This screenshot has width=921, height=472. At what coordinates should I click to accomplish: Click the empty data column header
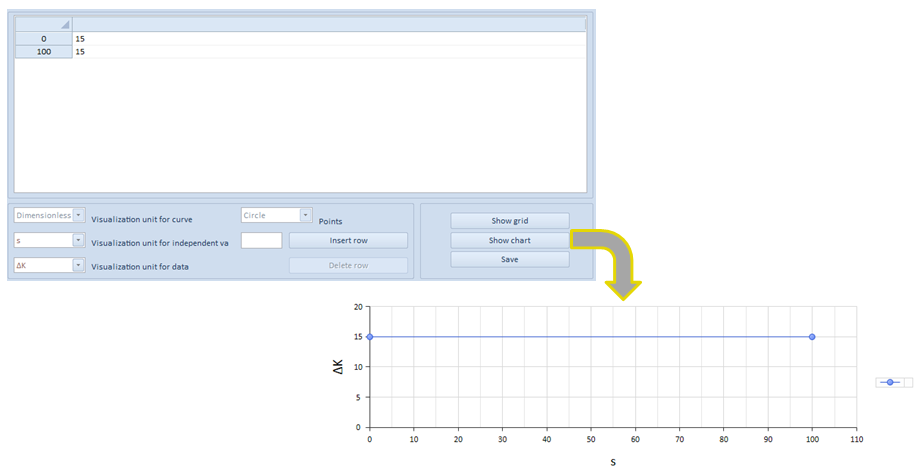pos(328,23)
